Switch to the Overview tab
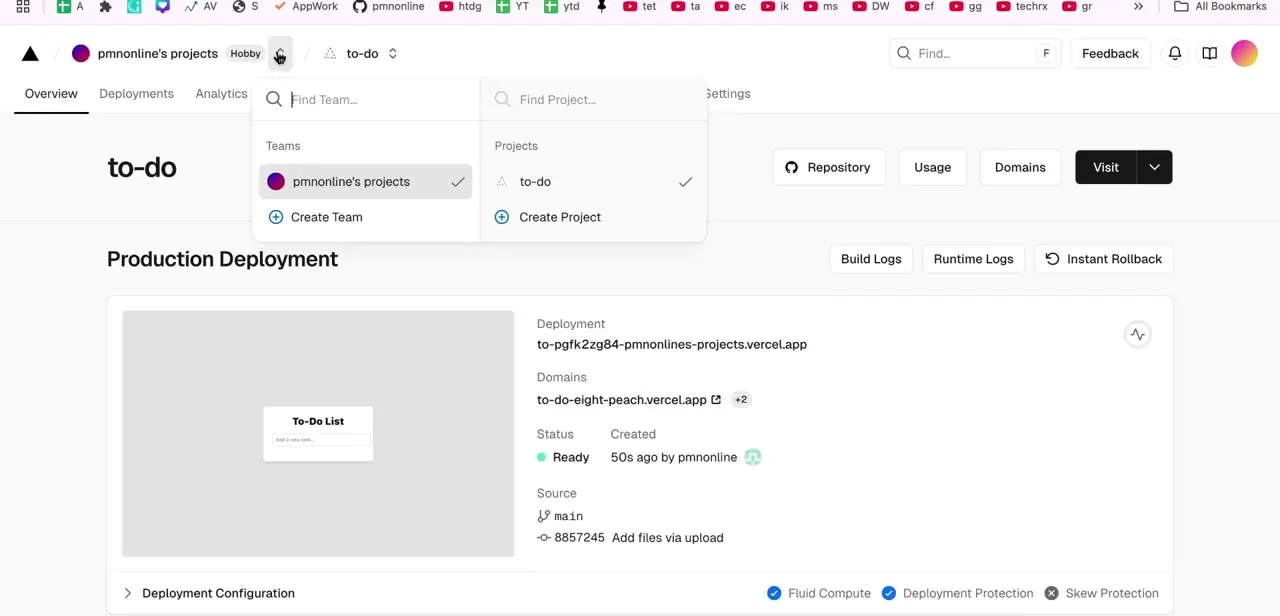 51,93
